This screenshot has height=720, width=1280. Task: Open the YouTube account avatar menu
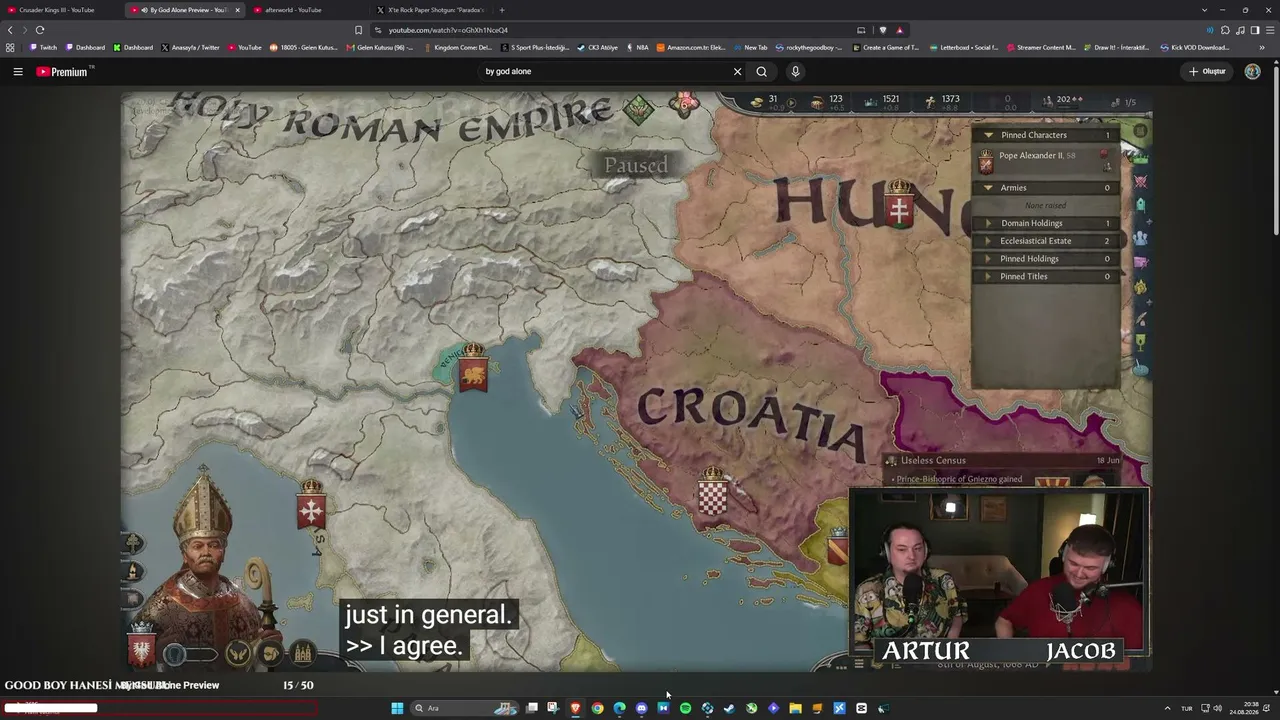pos(1252,72)
